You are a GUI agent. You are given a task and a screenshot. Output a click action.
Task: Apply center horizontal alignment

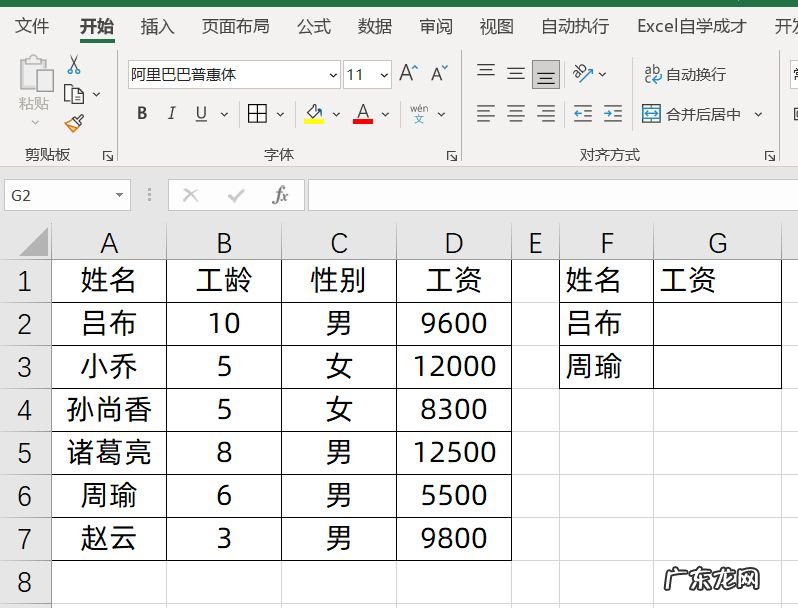(516, 114)
